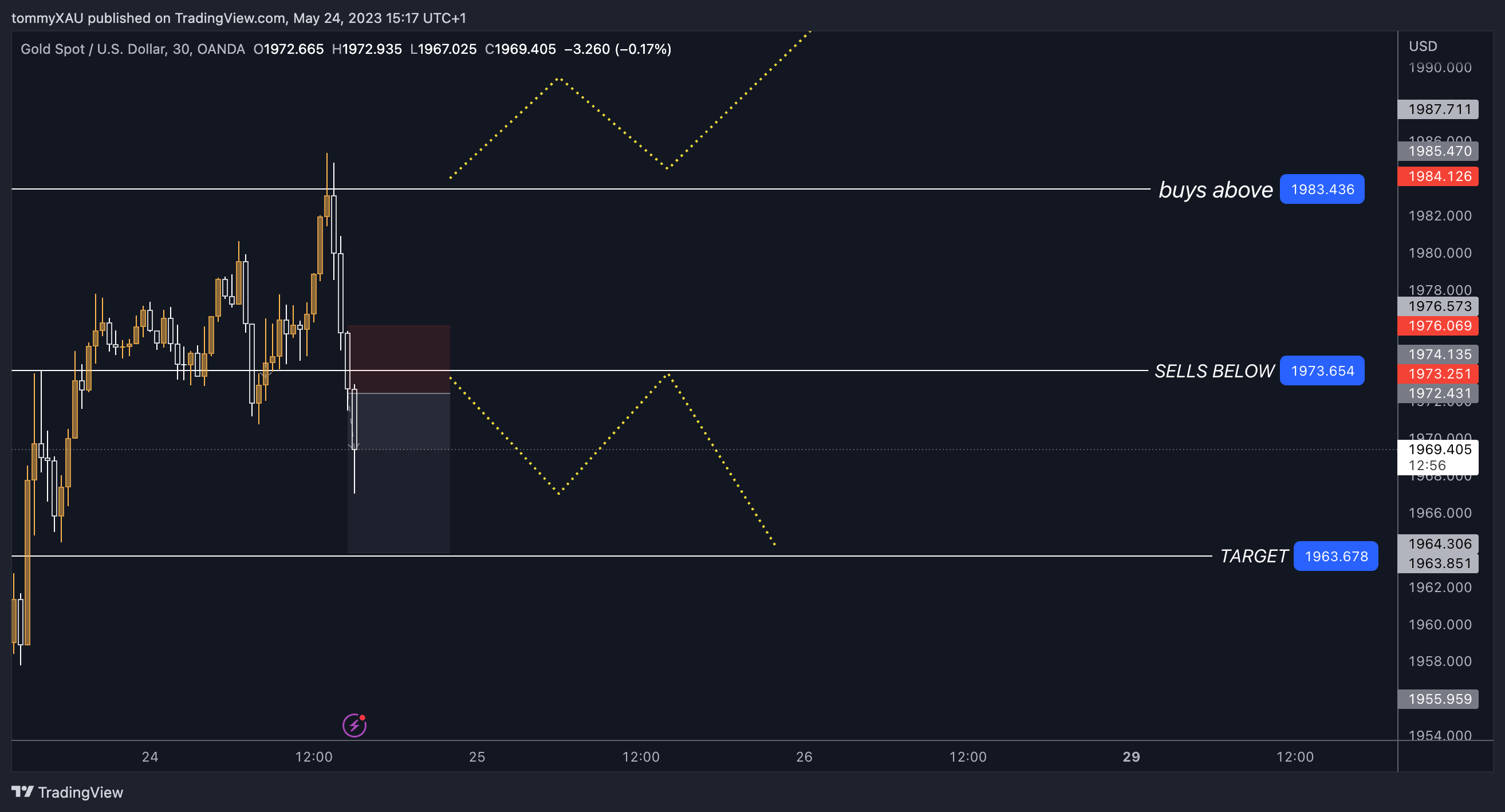Click the low value L1967.025
The image size is (1505, 812).
coord(443,49)
